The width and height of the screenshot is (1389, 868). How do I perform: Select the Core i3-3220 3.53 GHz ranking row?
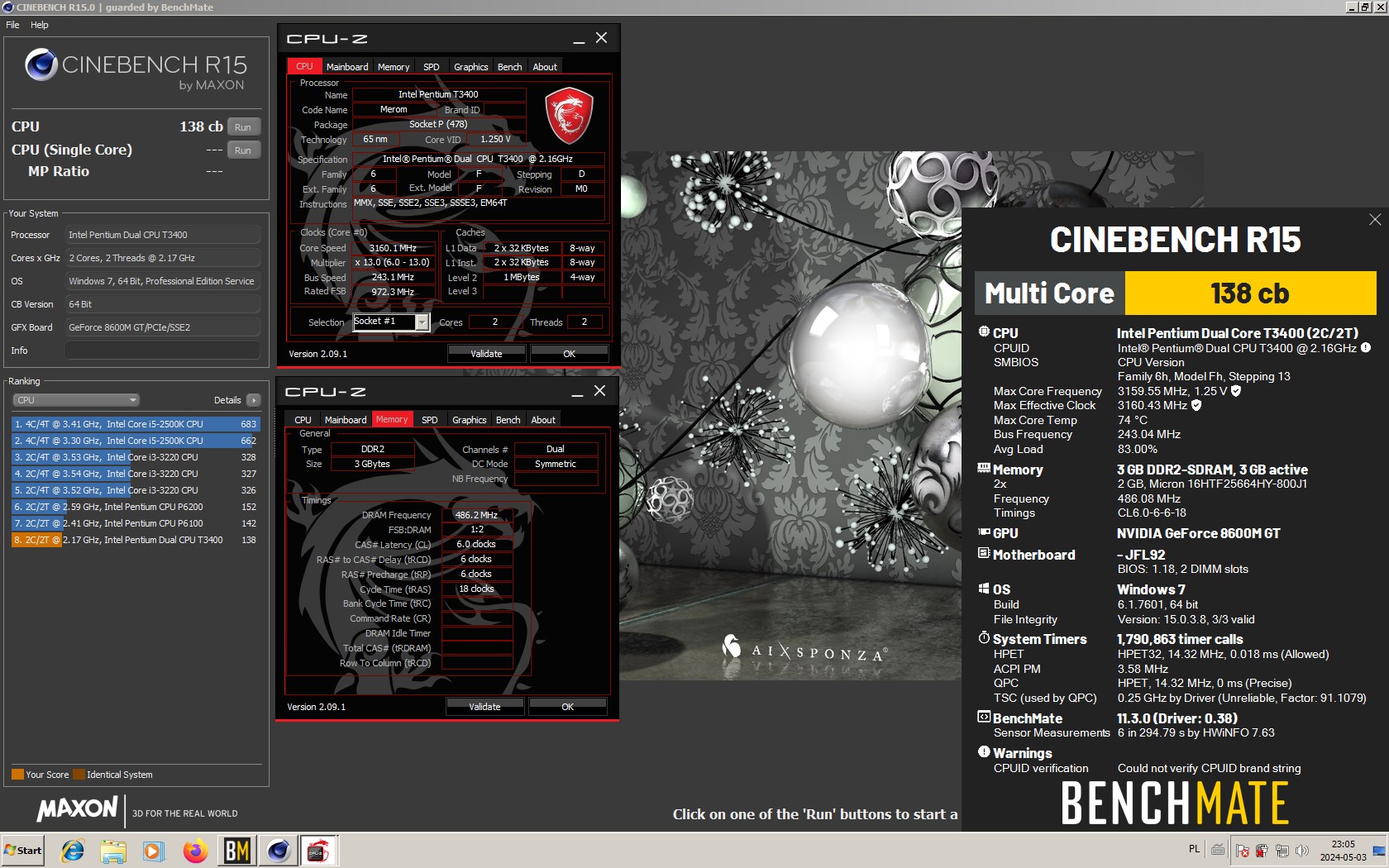136,457
